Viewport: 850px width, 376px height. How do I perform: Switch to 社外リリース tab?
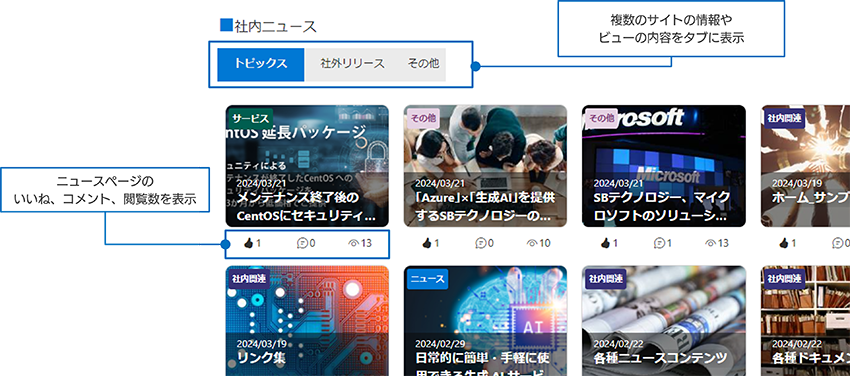pyautogui.click(x=352, y=64)
